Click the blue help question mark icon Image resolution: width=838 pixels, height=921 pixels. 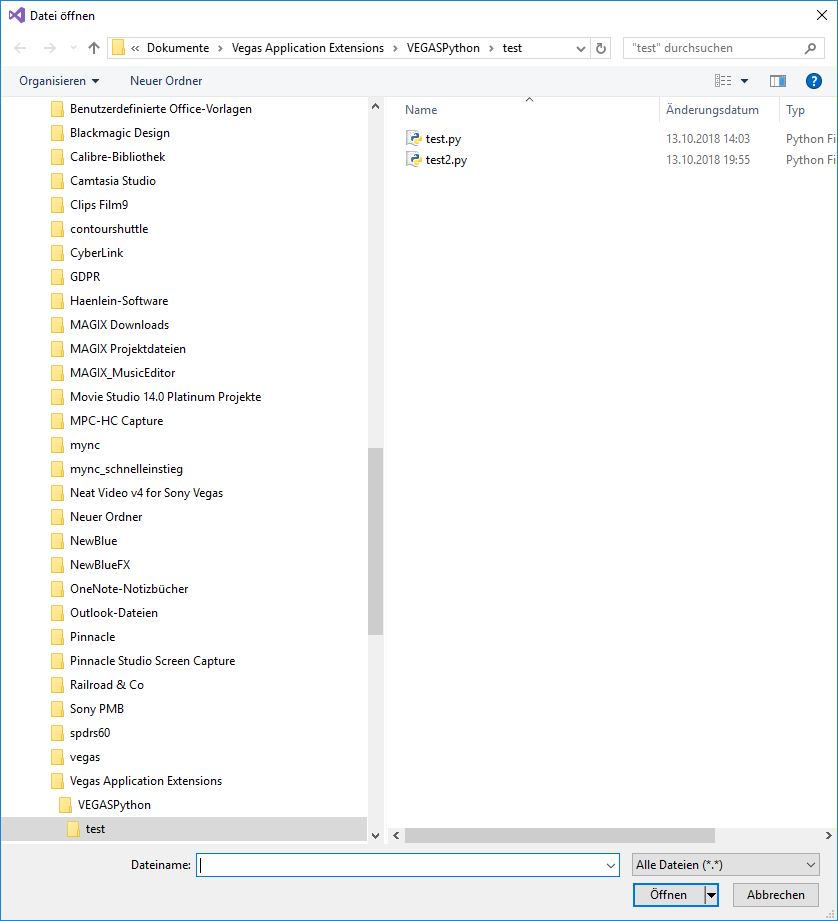click(x=813, y=81)
